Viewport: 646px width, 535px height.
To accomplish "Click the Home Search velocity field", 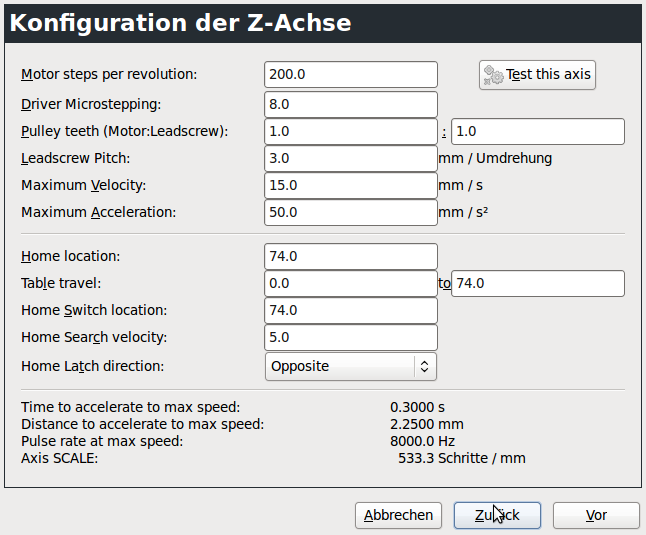I will (351, 337).
